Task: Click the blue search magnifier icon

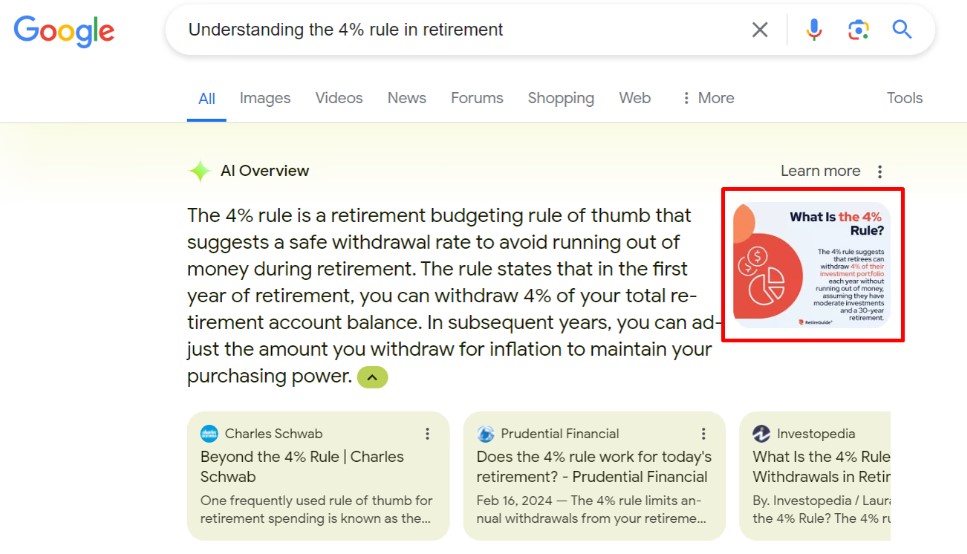Action: tap(902, 30)
